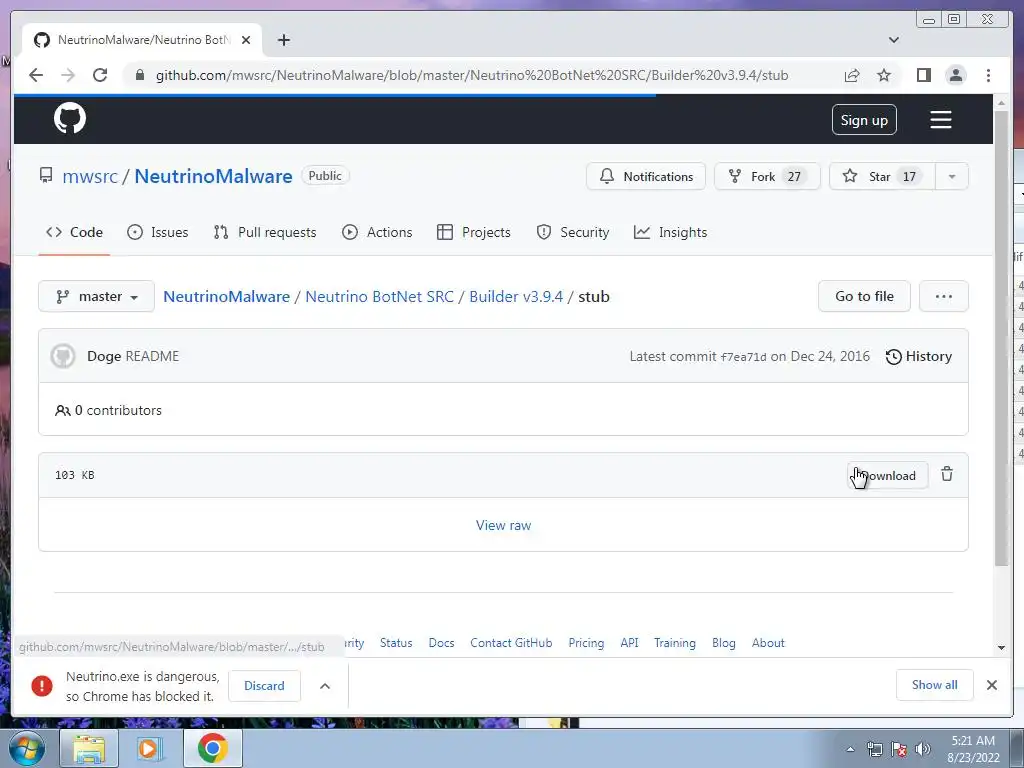This screenshot has width=1024, height=768.
Task: Click the browser forward arrow
Action: point(68,75)
